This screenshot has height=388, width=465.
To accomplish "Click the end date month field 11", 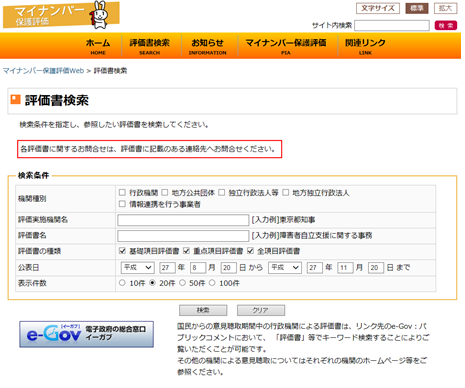I will click(345, 267).
